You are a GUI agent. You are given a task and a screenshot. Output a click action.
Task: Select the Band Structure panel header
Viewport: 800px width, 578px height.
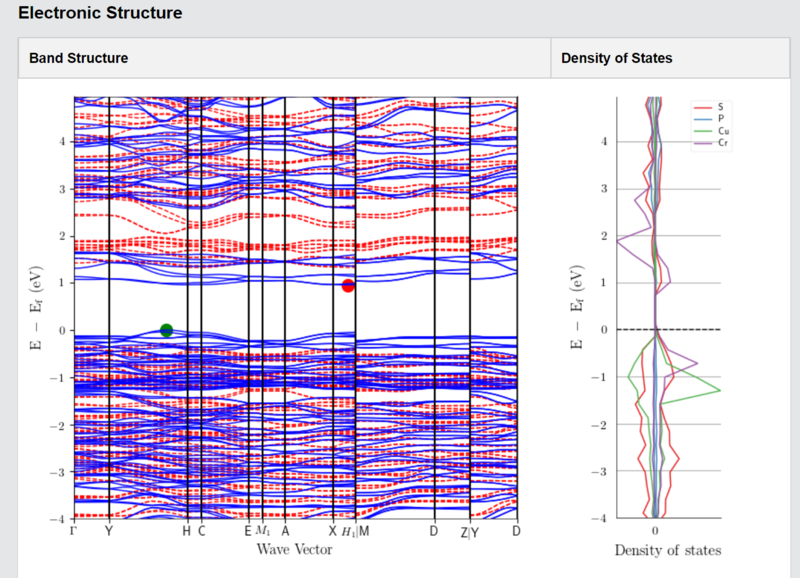point(285,58)
